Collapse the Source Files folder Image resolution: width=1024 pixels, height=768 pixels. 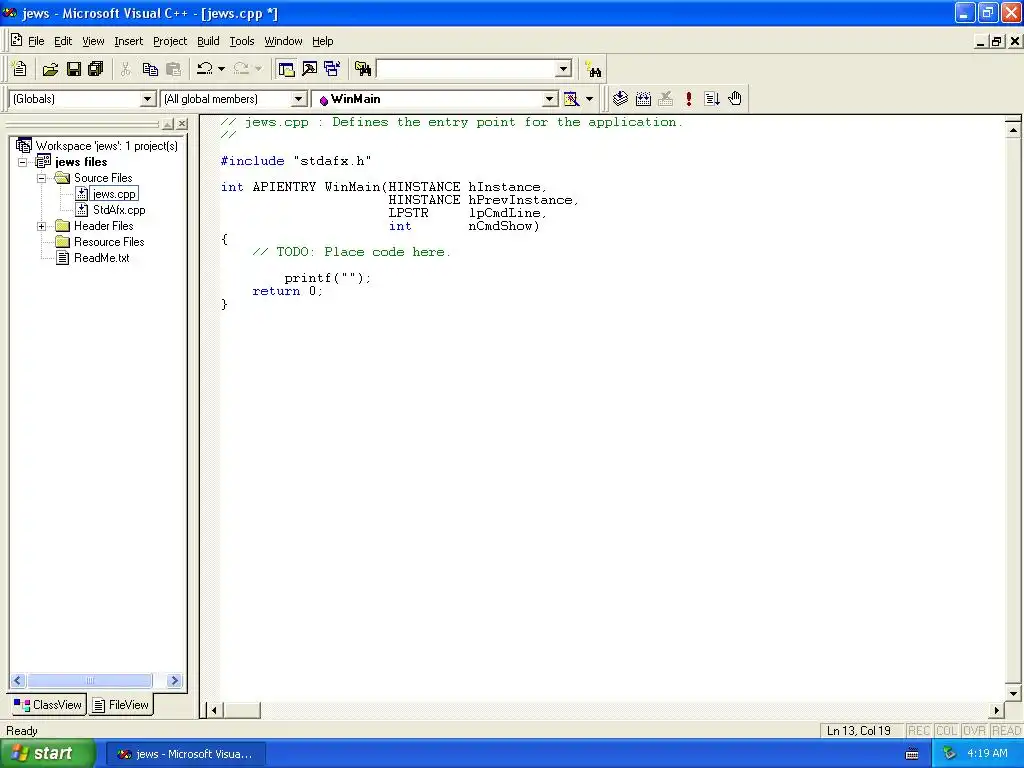click(x=41, y=178)
